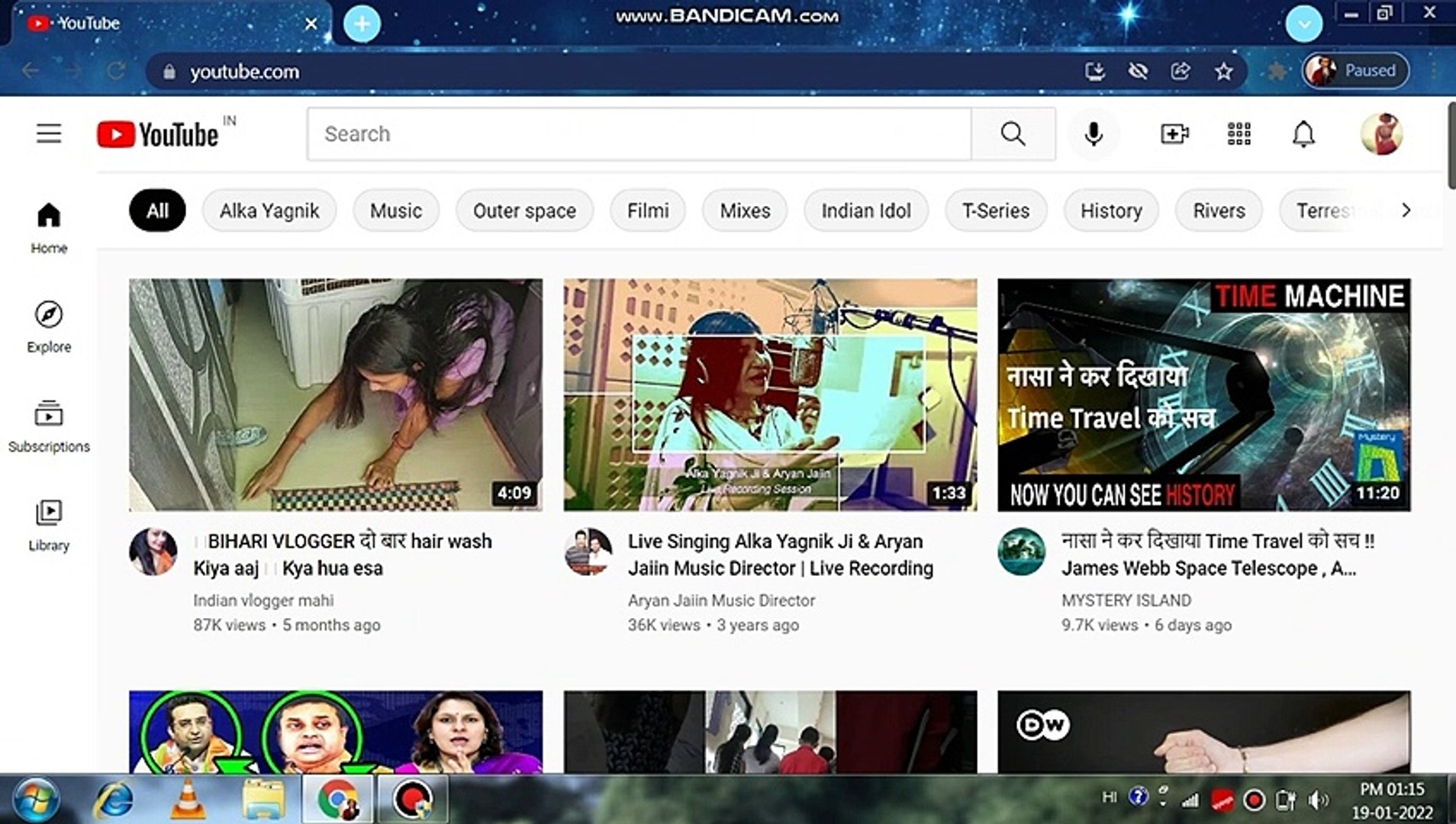Image resolution: width=1456 pixels, height=824 pixels.
Task: Select the Home icon in YouTube sidebar
Action: [48, 219]
